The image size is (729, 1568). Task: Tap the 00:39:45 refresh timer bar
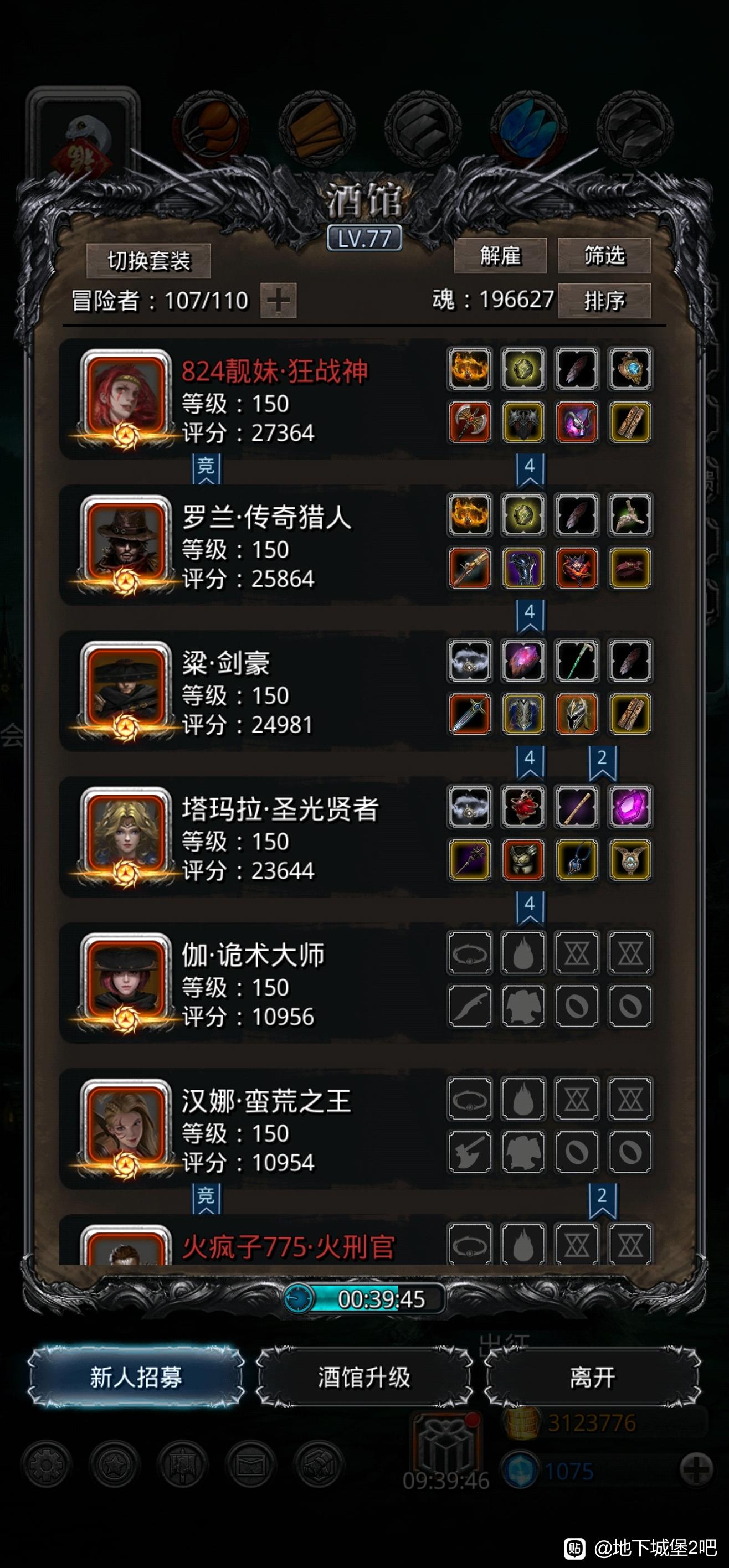[x=364, y=1299]
